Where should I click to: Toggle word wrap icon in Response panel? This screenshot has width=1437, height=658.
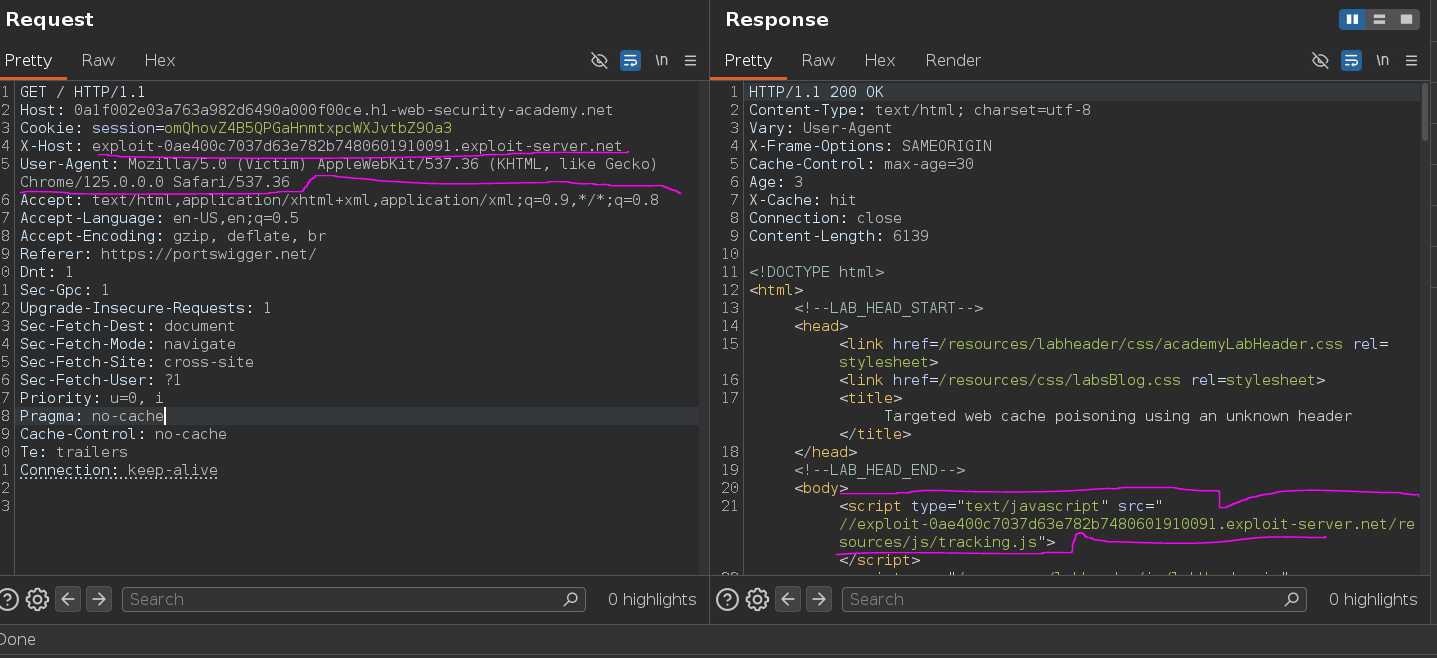click(x=1351, y=61)
